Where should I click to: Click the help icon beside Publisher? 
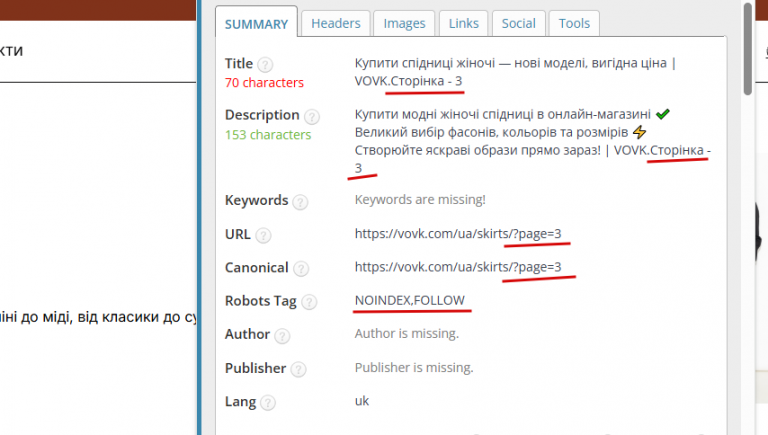(298, 369)
